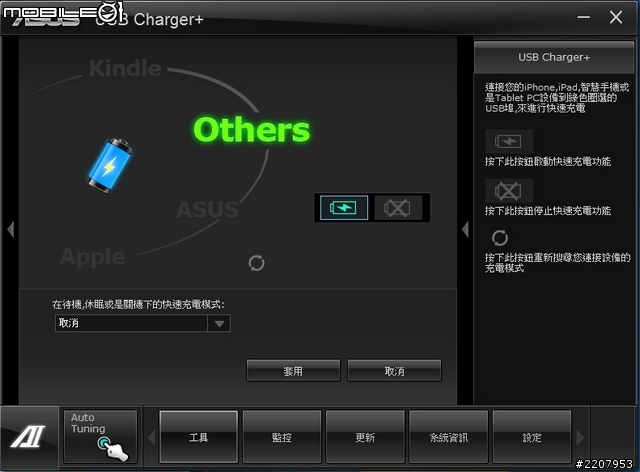Image resolution: width=640 pixels, height=472 pixels.
Task: Enable fast charging with the battery-bolt toggle
Action: coord(344,208)
